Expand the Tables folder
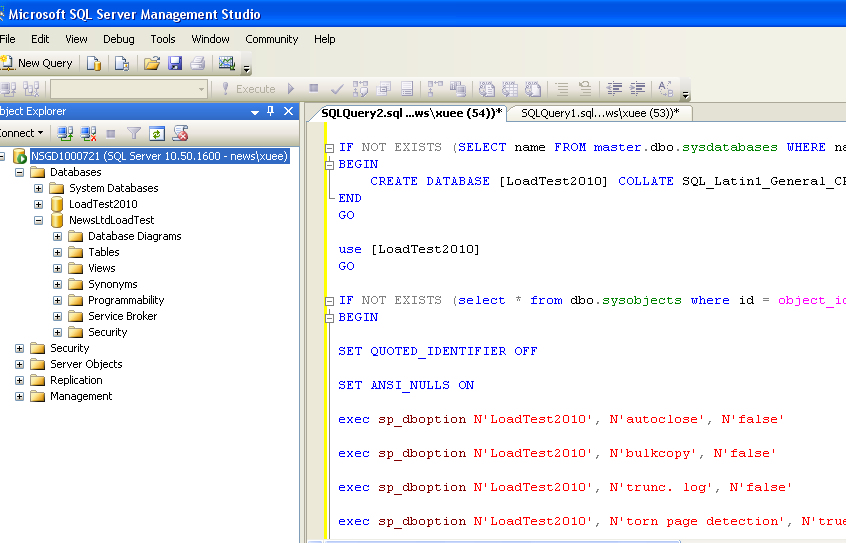 click(58, 253)
